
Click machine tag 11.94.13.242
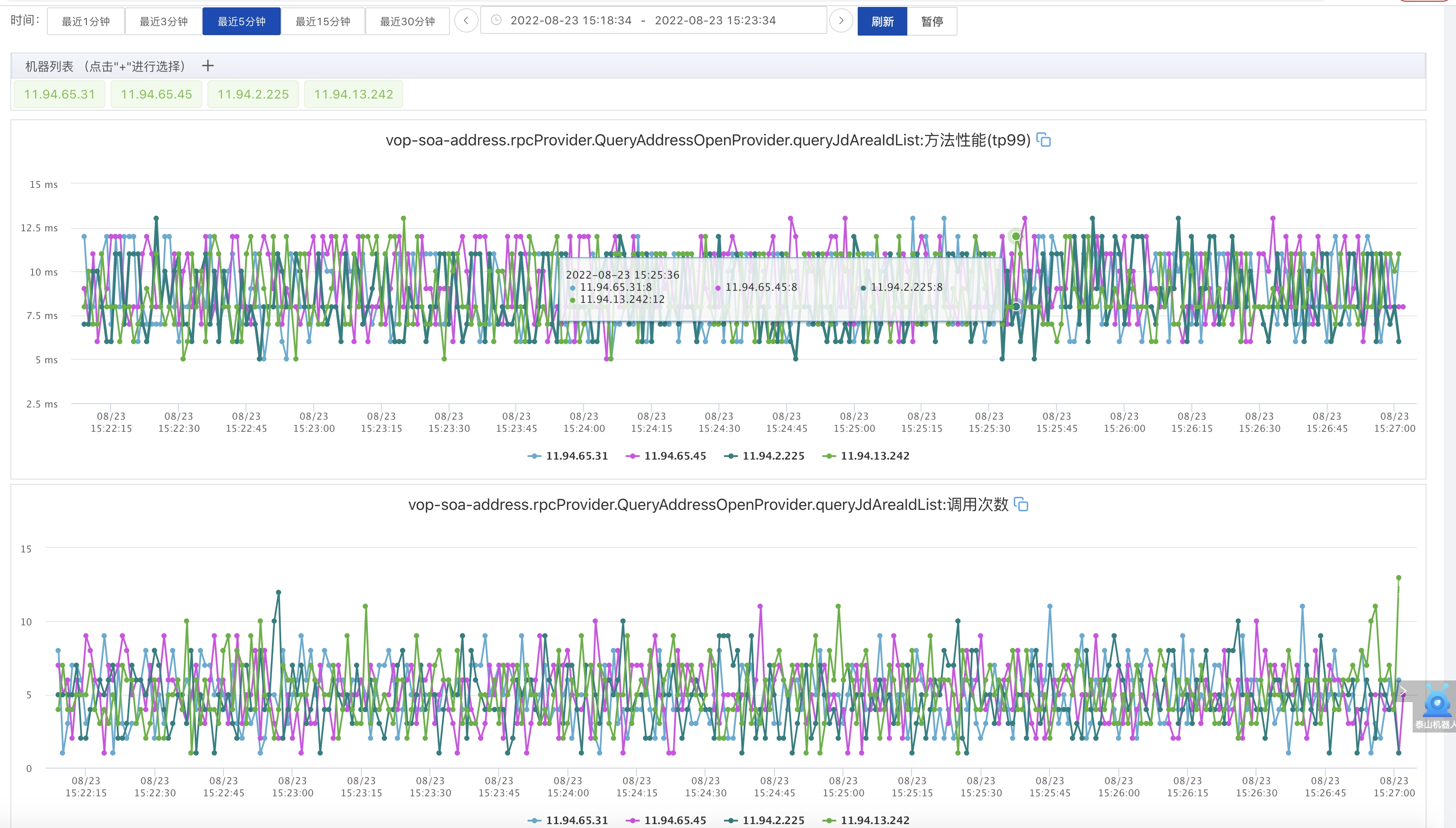point(354,95)
